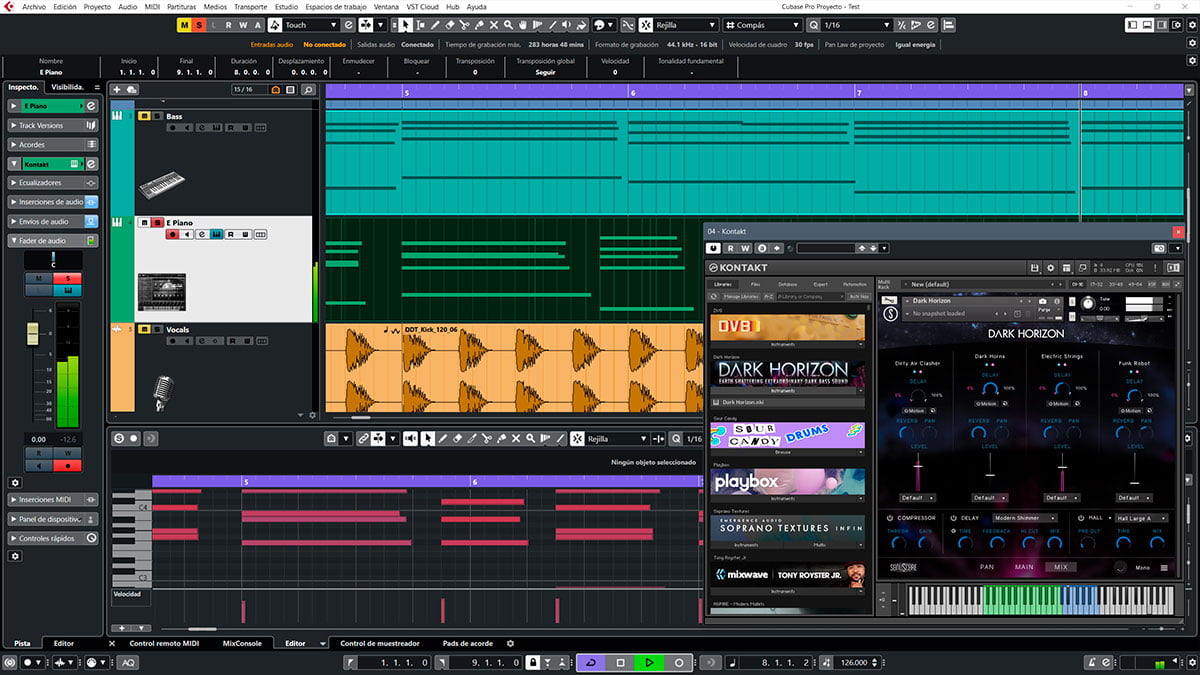
Task: Open the Proyecto menu
Action: point(97,6)
